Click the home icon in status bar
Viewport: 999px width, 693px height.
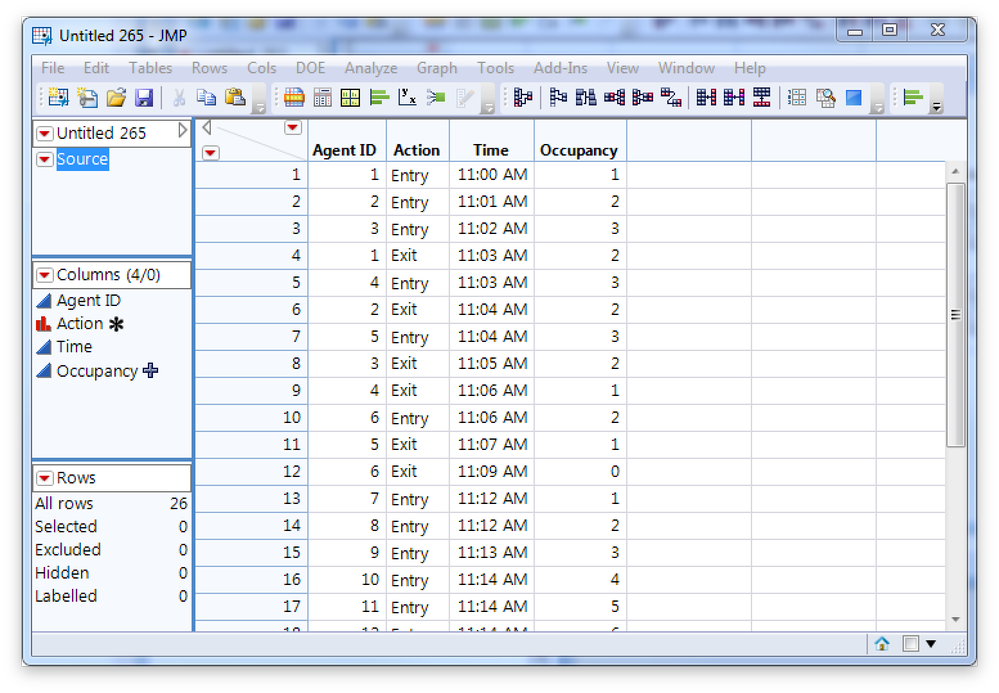pyautogui.click(x=882, y=644)
